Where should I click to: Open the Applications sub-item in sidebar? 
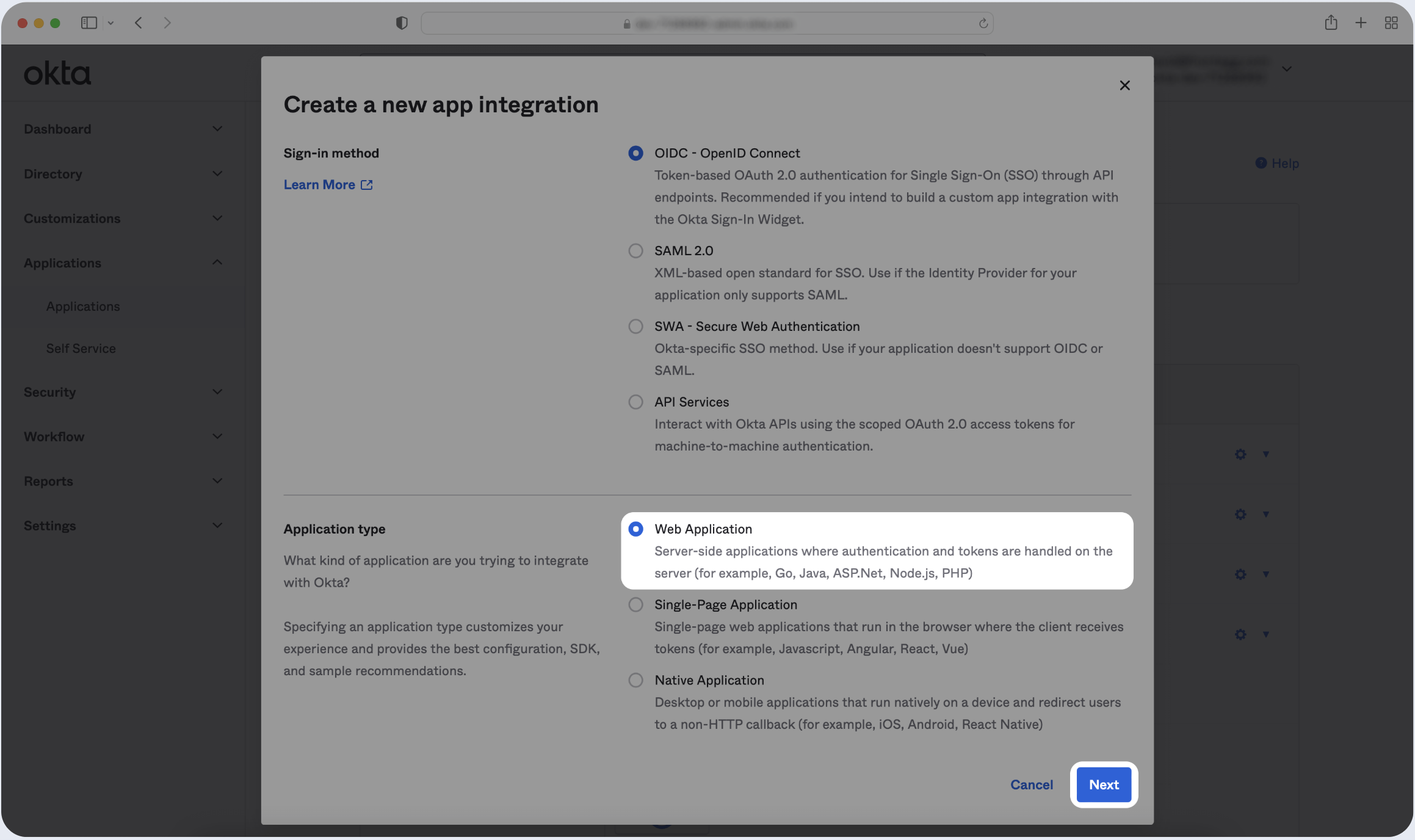pos(83,306)
